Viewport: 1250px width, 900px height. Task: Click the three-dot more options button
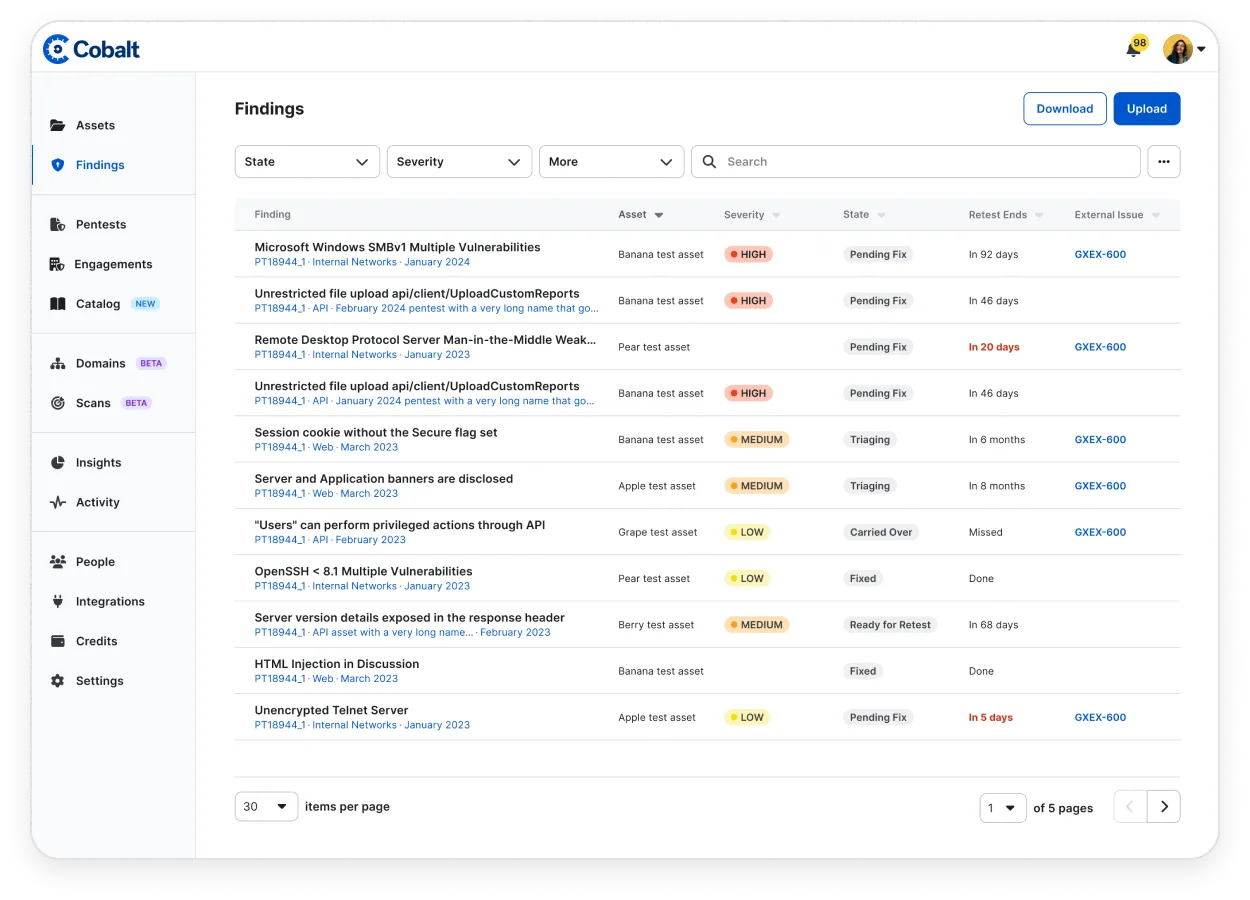pyautogui.click(x=1163, y=162)
